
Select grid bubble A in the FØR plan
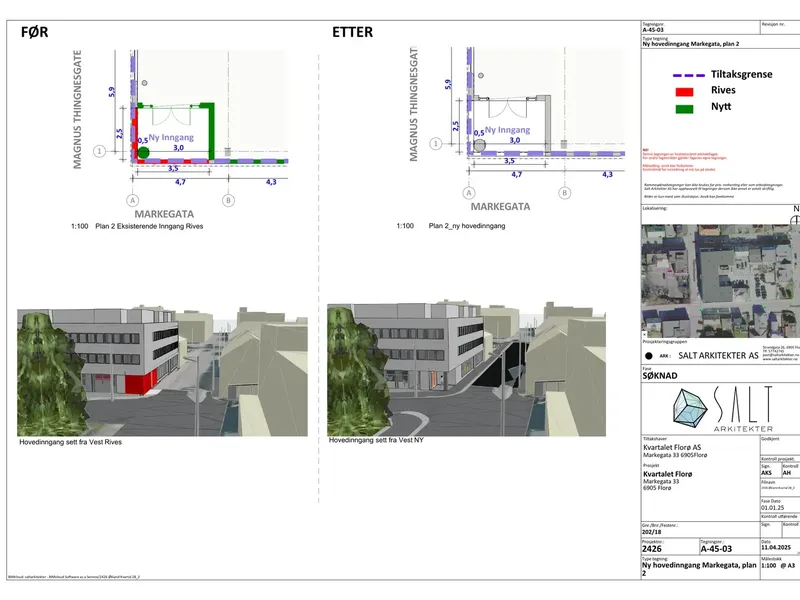coord(132,201)
